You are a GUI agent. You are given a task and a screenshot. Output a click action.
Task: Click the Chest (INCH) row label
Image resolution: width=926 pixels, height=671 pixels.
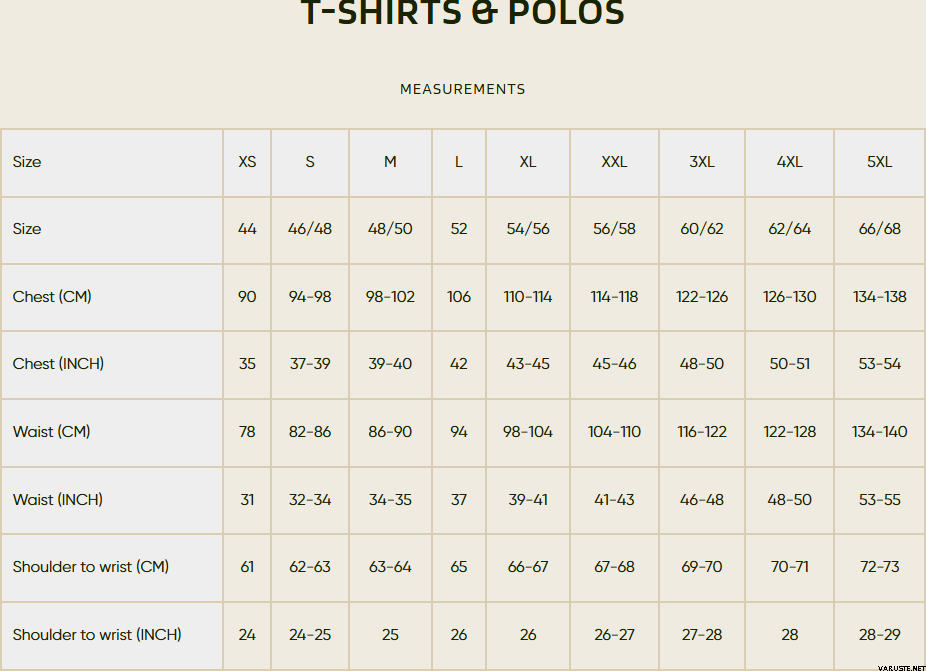click(58, 364)
